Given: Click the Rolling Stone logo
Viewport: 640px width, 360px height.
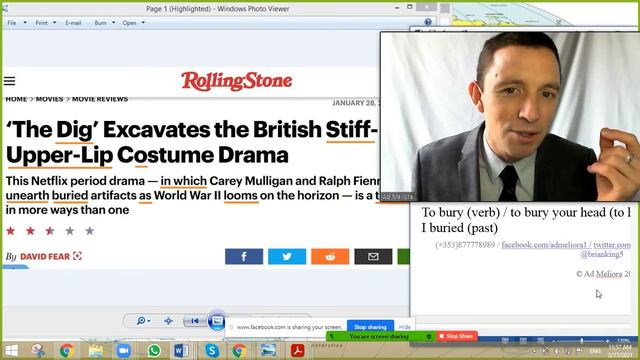Looking at the screenshot, I should tap(236, 81).
